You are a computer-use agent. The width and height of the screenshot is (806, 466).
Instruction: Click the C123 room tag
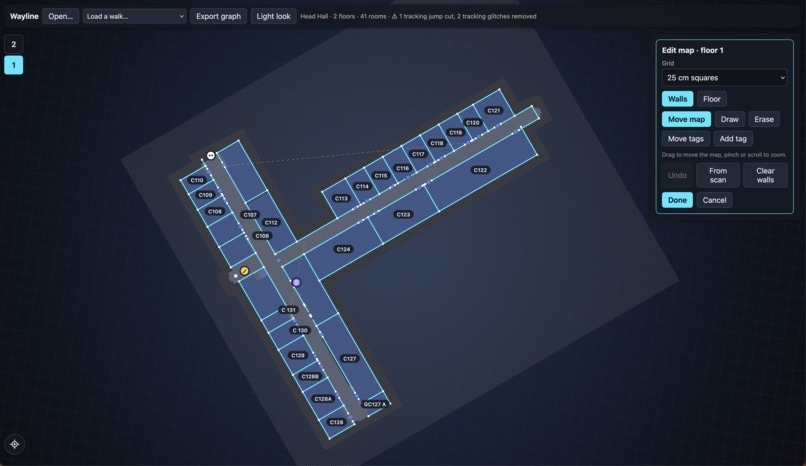pos(404,214)
